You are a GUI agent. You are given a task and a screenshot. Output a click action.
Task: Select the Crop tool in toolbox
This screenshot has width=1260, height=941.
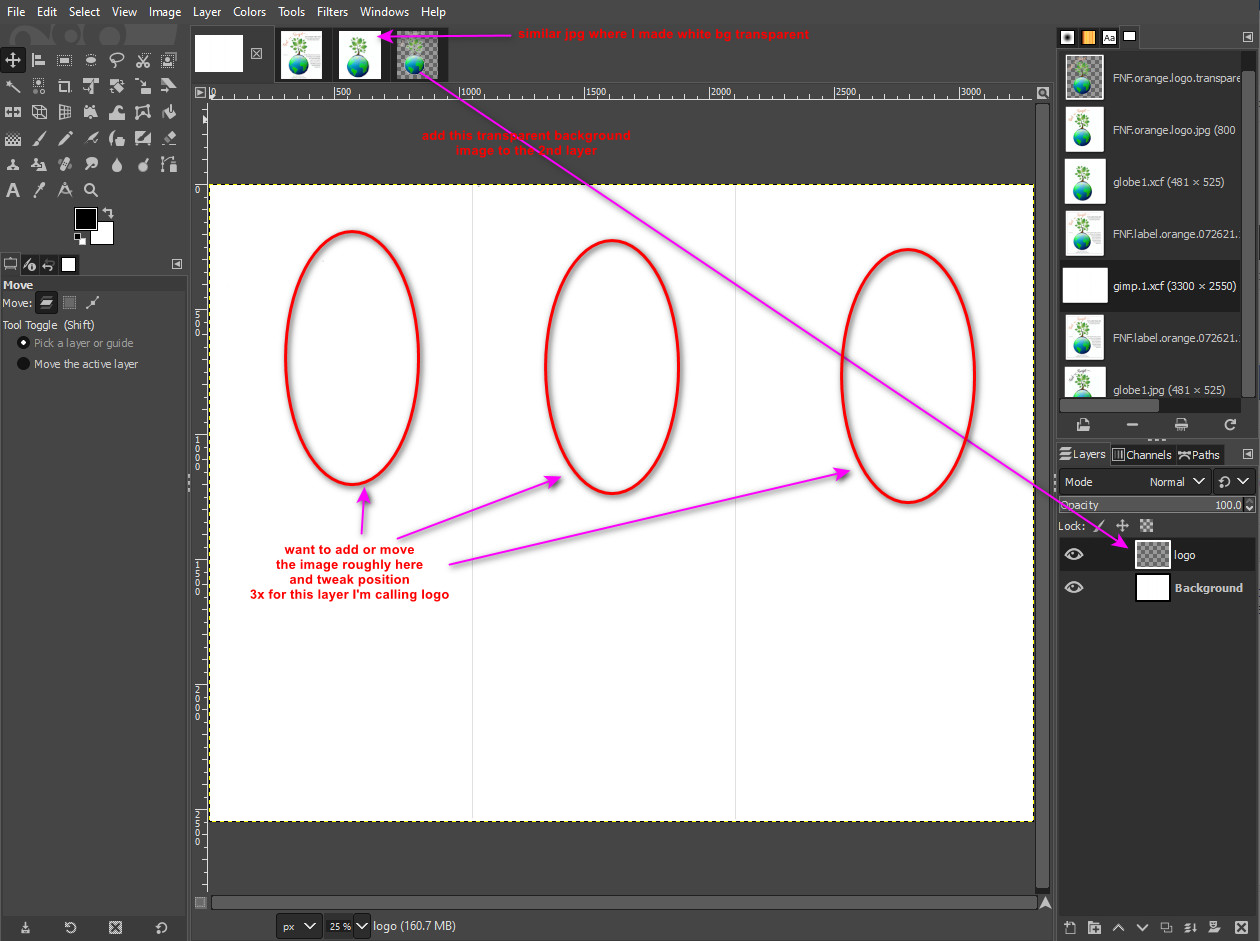pos(65,86)
